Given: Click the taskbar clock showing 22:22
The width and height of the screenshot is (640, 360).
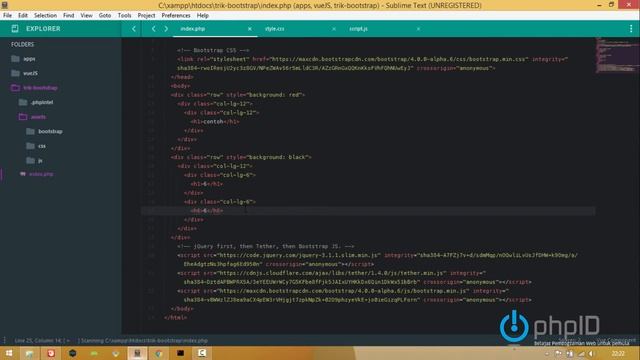Looking at the screenshot, I should point(618,354).
